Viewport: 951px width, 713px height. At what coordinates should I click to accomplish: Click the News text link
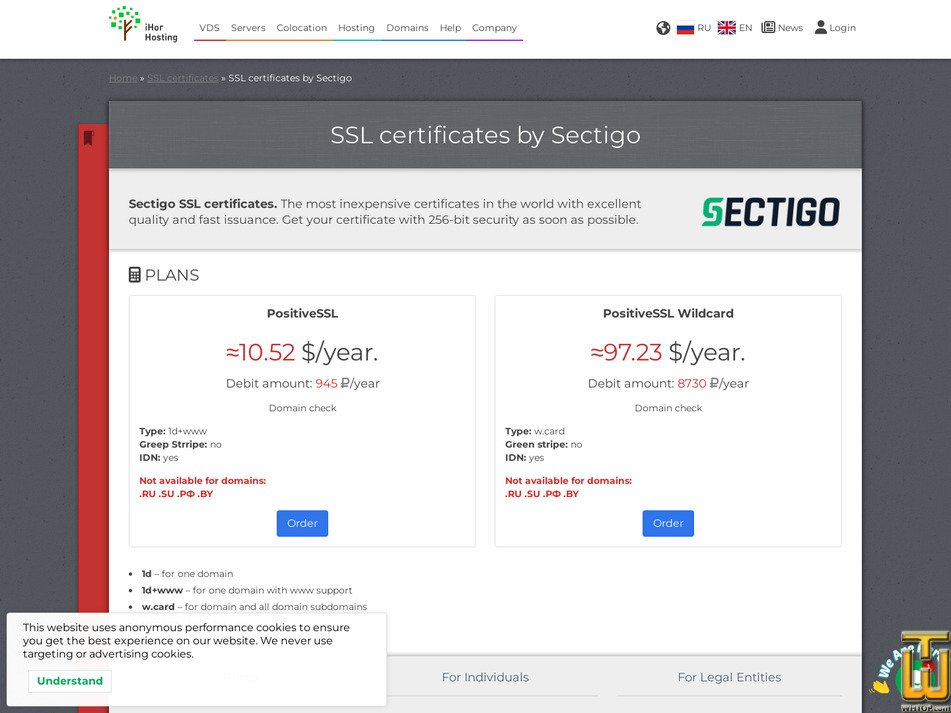click(x=790, y=28)
